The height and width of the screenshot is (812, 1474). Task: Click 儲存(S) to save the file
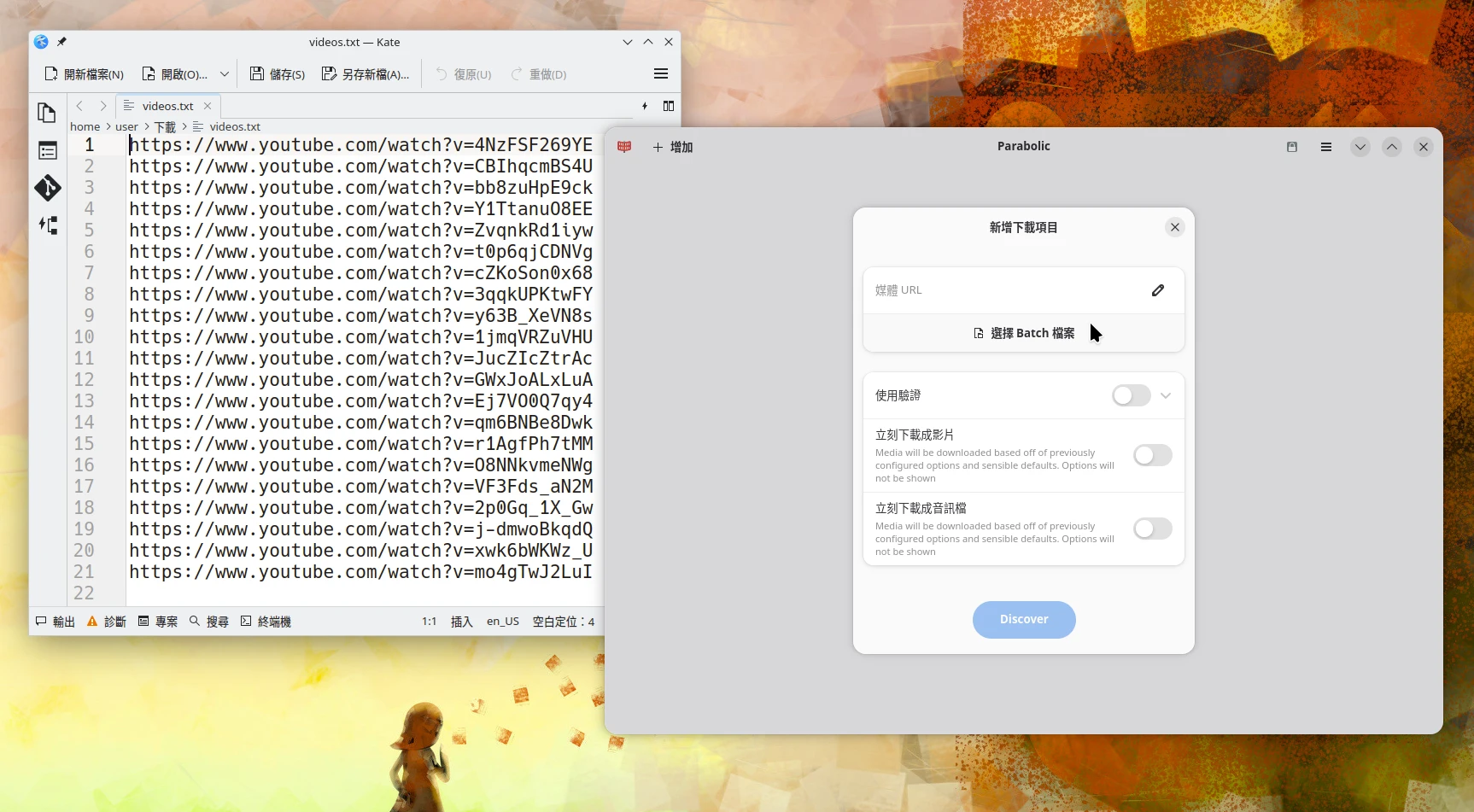pos(277,74)
